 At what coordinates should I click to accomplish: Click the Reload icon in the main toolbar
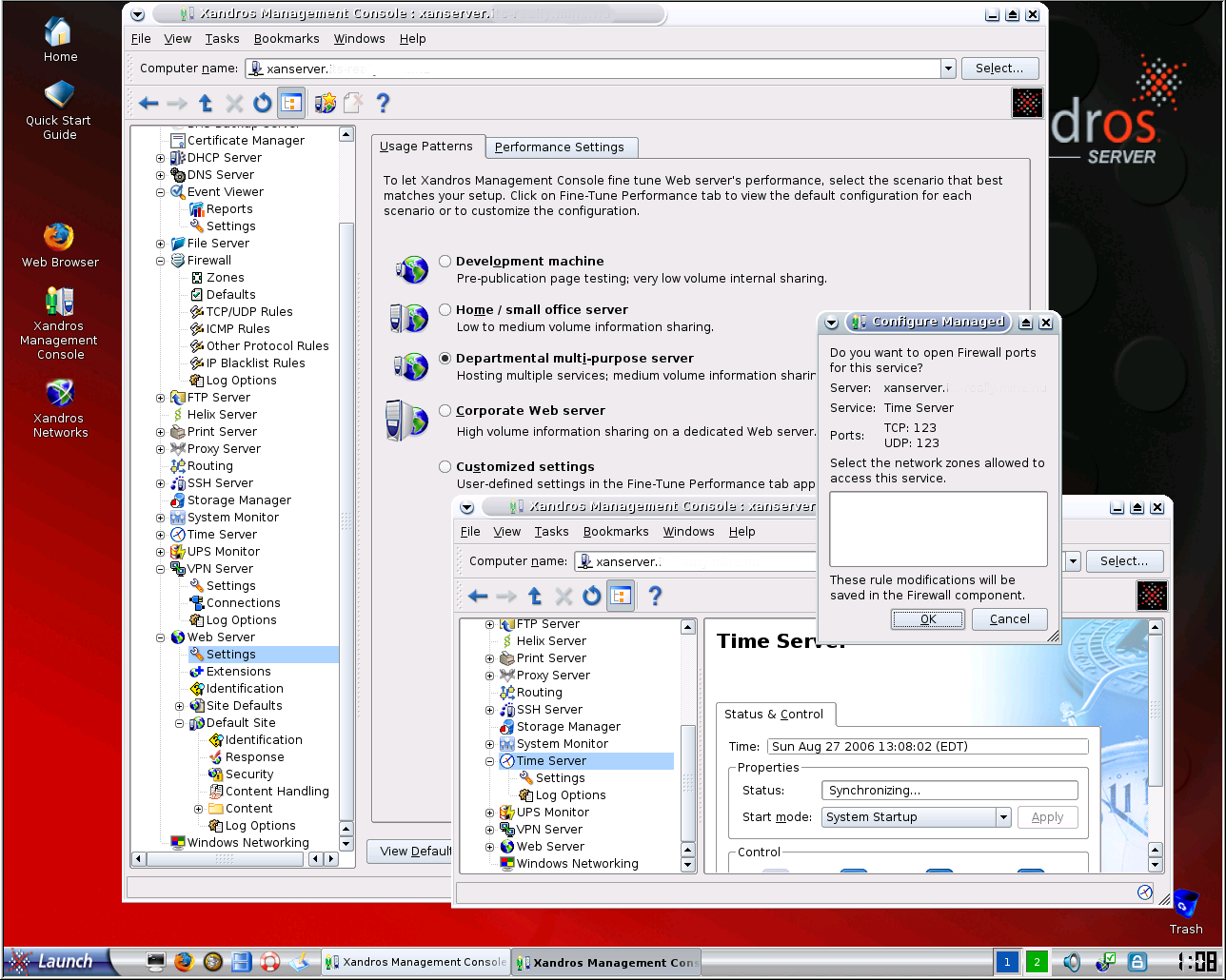pyautogui.click(x=262, y=104)
